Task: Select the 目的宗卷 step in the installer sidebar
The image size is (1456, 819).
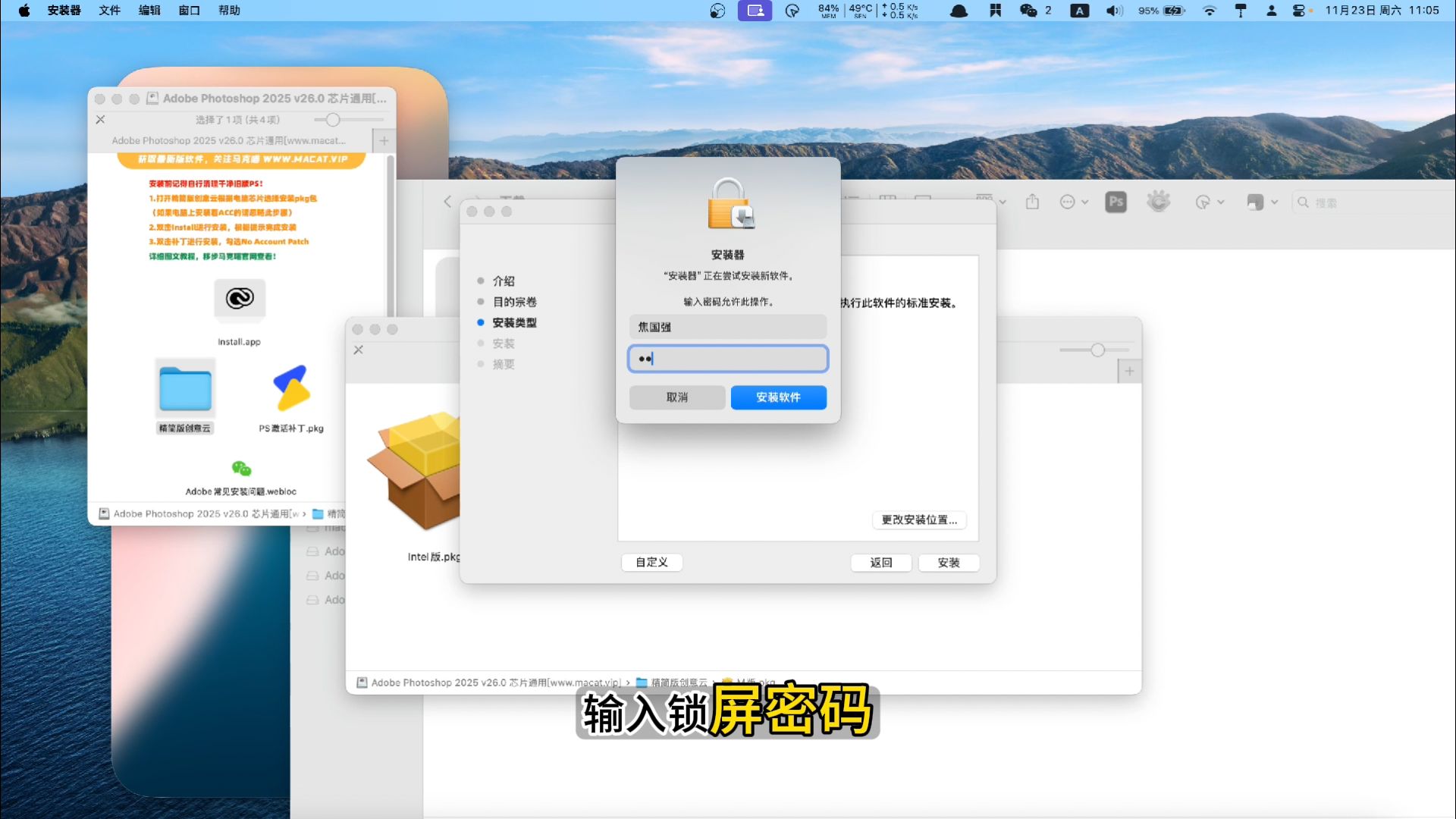Action: click(x=514, y=302)
